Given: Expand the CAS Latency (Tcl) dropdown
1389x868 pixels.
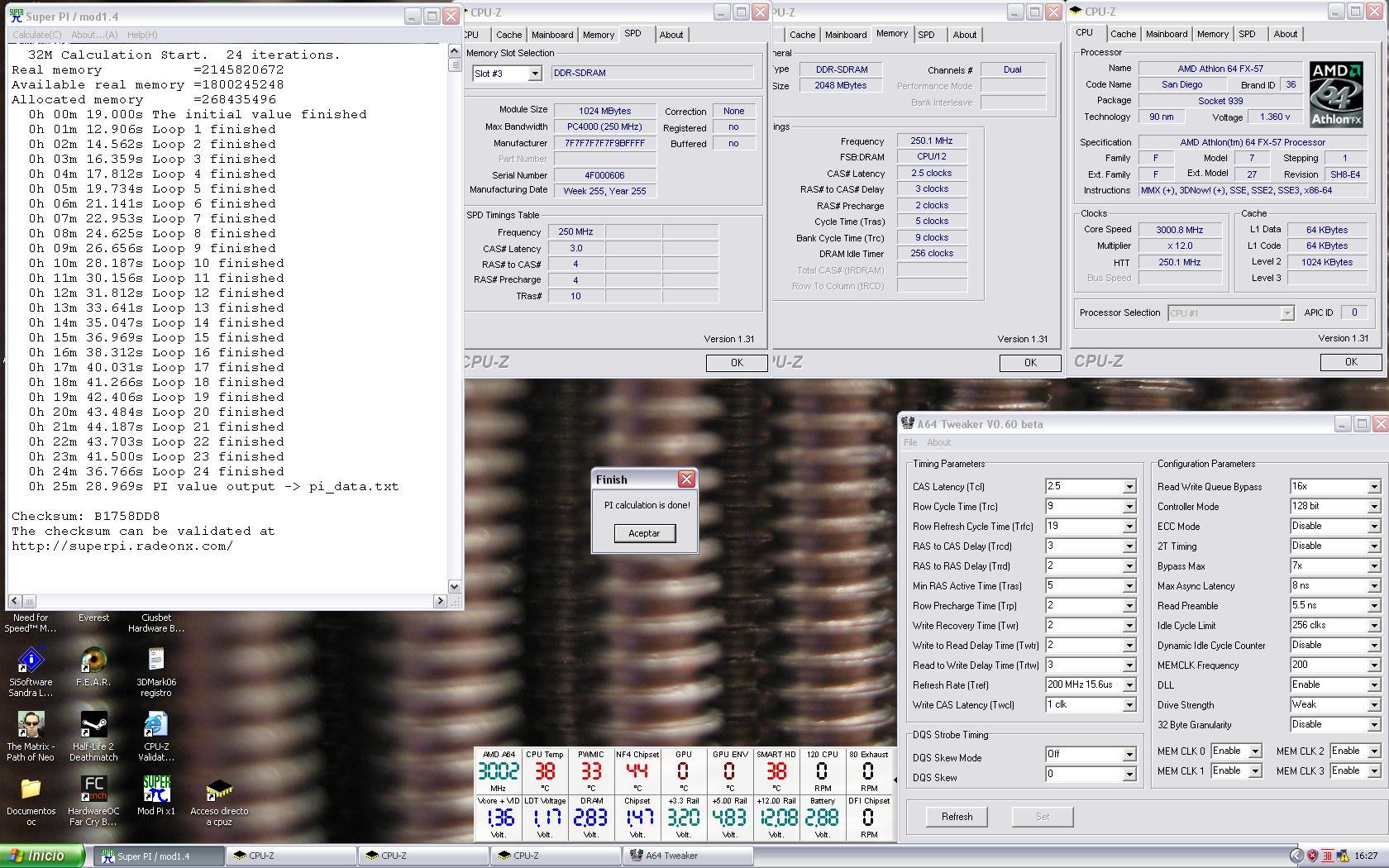Looking at the screenshot, I should 1129,487.
